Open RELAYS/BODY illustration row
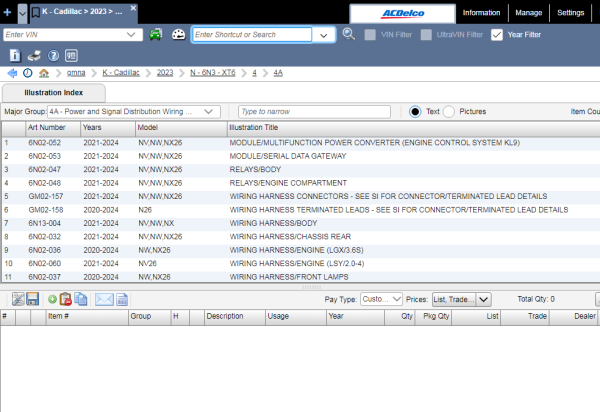600x412 pixels. tap(301, 169)
